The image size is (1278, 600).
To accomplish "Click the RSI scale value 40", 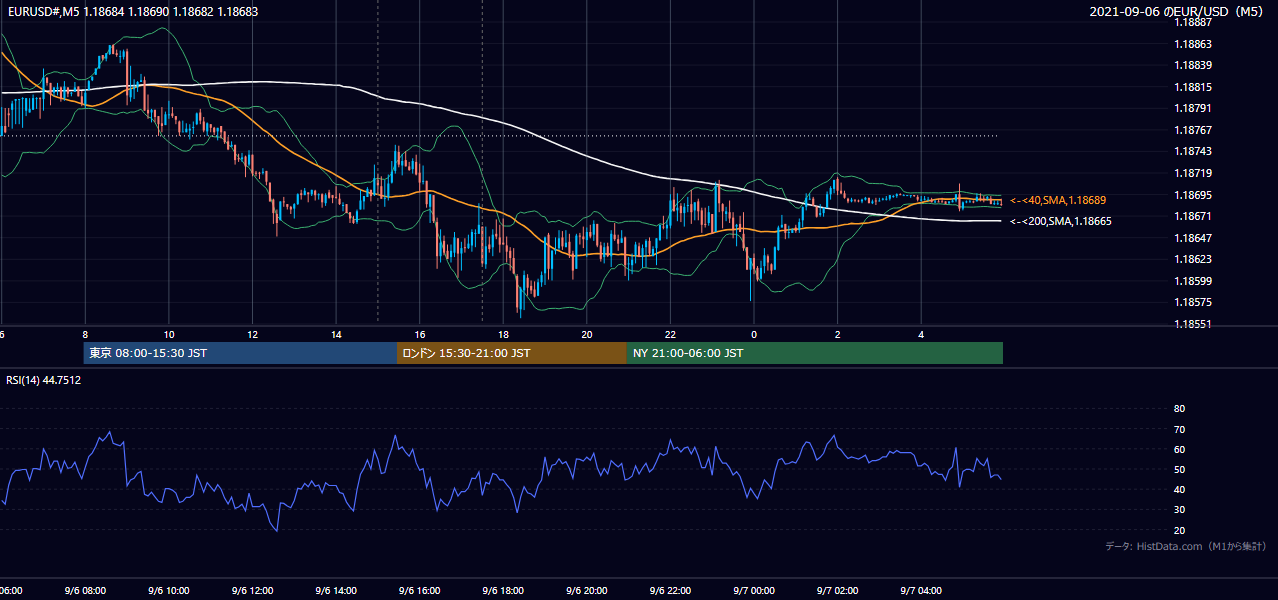I will pos(1179,489).
